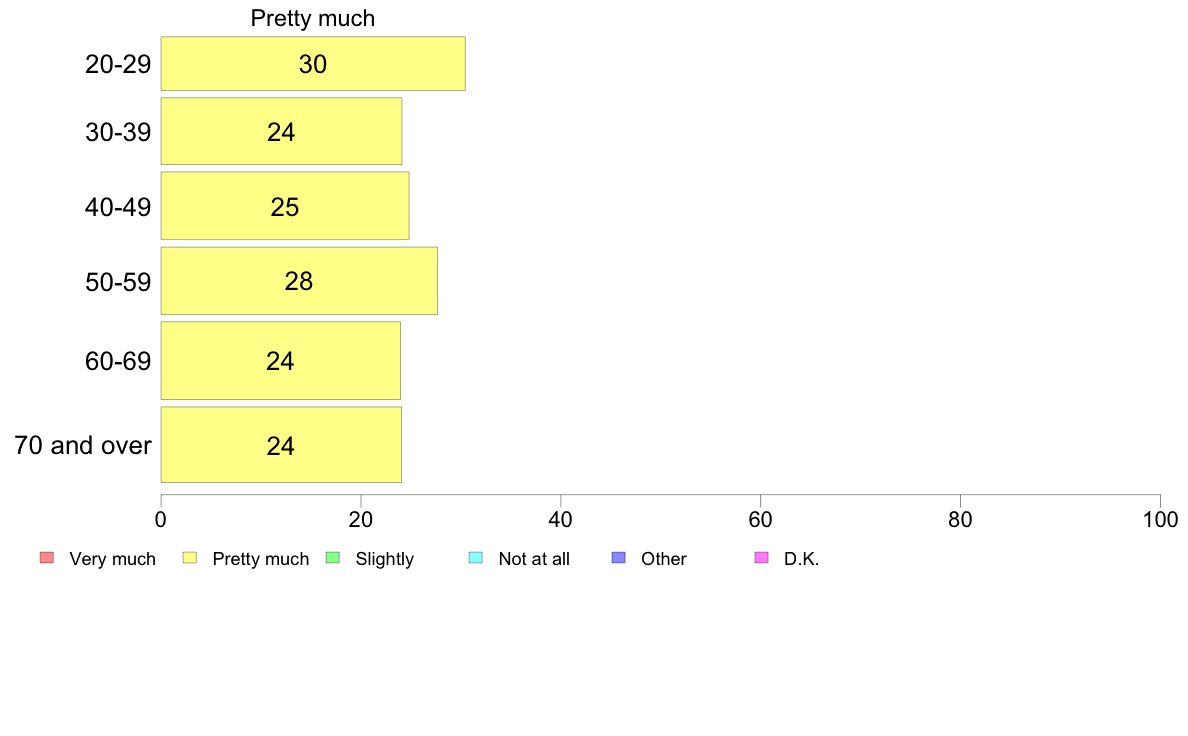Viewport: 1188px width, 736px height.
Task: Click the 70 and over axis label
Action: (83, 445)
